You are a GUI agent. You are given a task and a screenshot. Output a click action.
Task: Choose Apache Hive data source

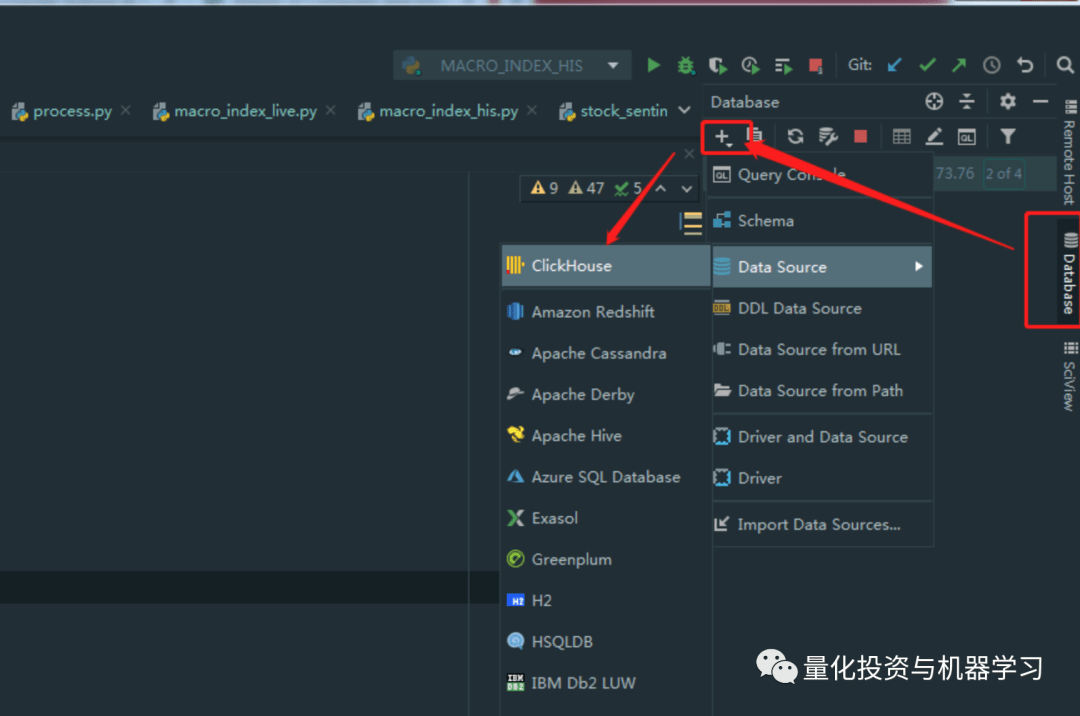point(606,436)
